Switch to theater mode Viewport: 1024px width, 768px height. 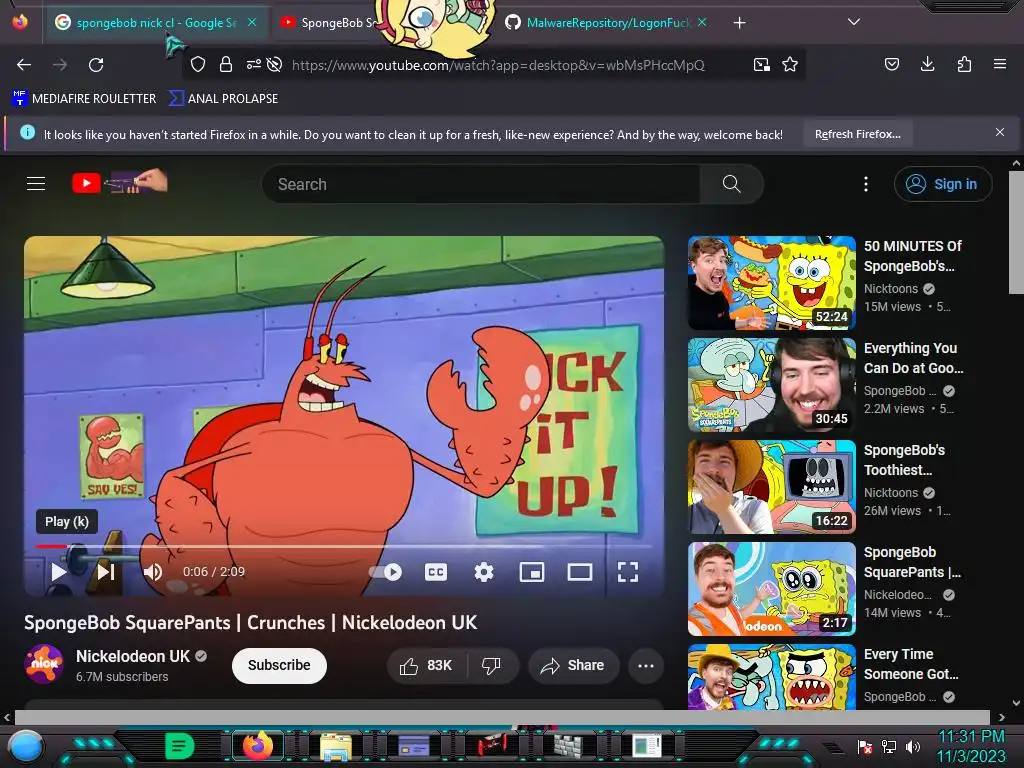(580, 572)
